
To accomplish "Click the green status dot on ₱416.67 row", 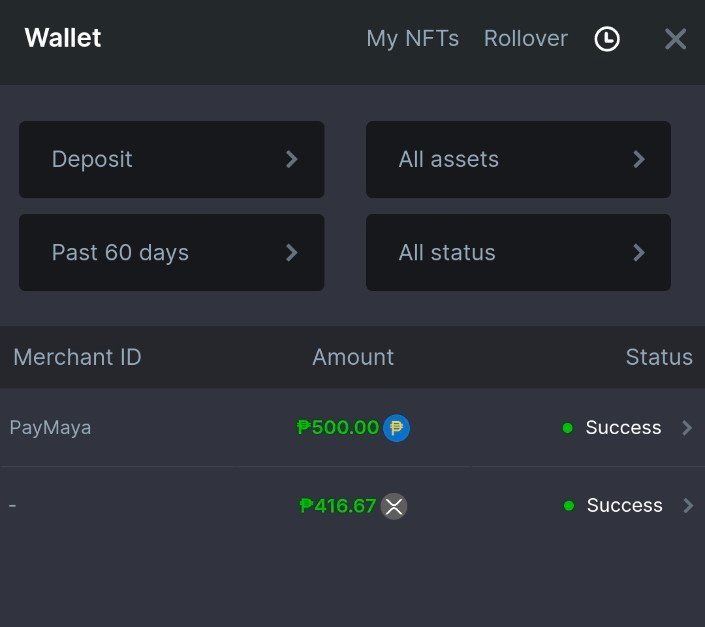I will pos(568,506).
